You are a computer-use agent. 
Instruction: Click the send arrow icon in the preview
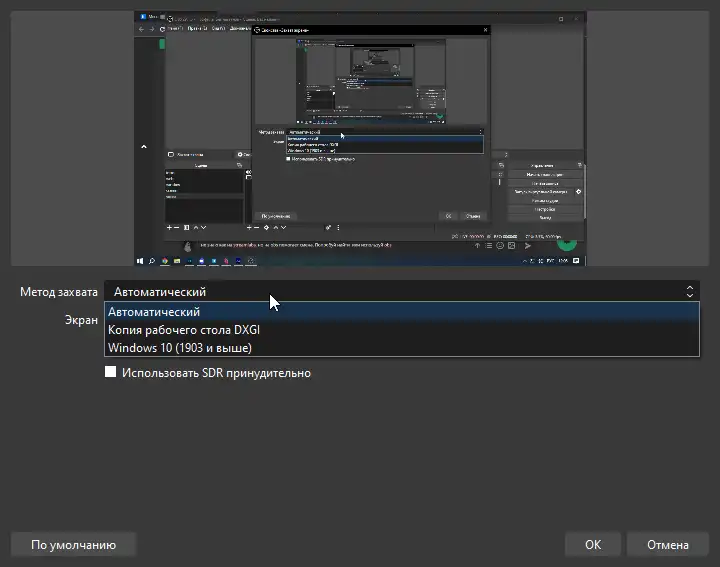pos(527,245)
